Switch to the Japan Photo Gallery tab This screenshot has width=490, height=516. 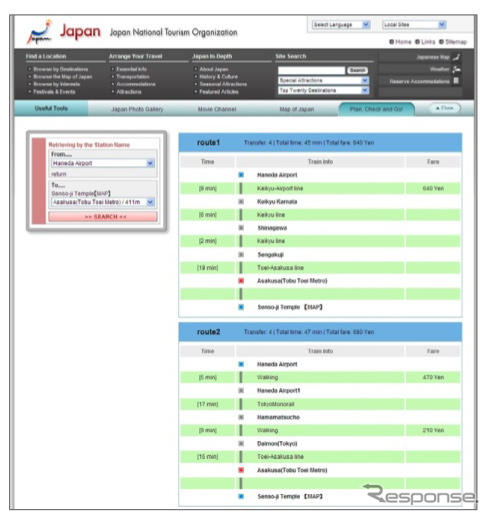click(x=137, y=109)
